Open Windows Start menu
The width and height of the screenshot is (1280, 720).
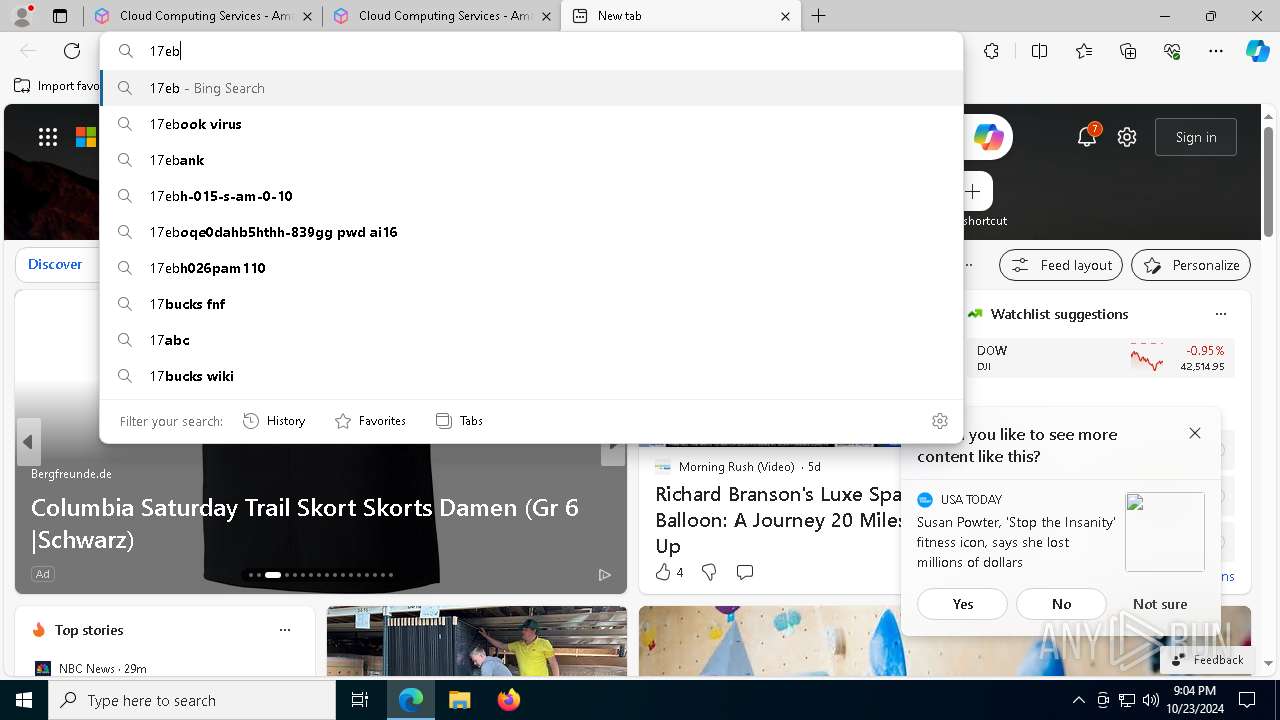[24, 700]
